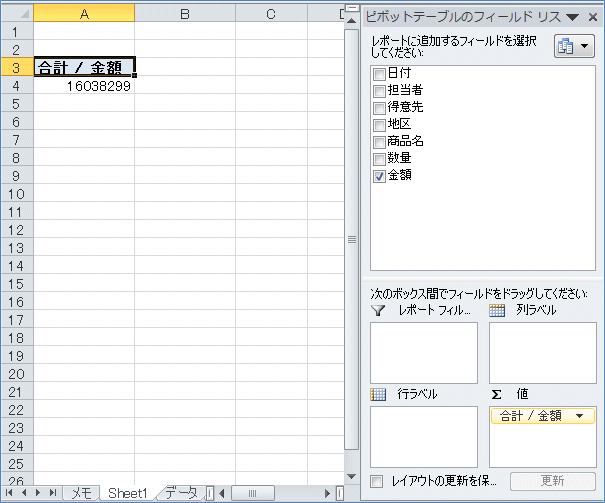This screenshot has width=605, height=503.
Task: Select column C header
Action: (271, 14)
